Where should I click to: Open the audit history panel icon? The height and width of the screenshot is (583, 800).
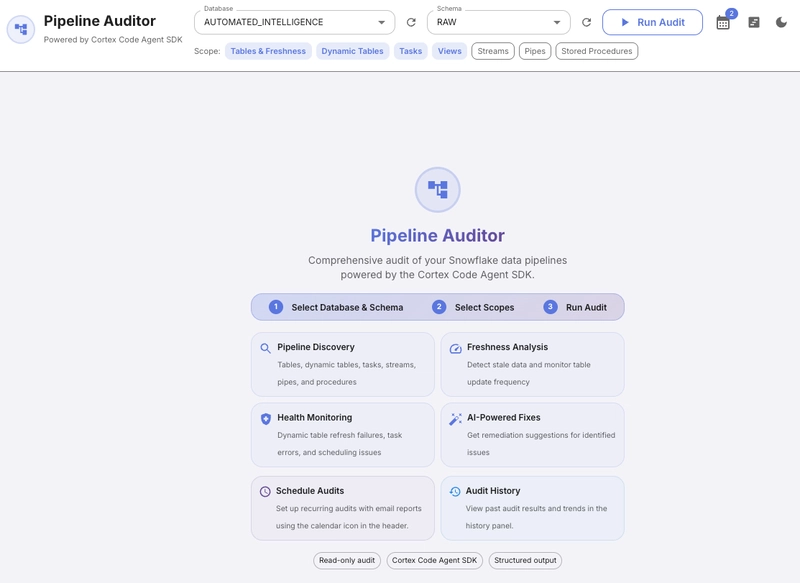coord(754,22)
